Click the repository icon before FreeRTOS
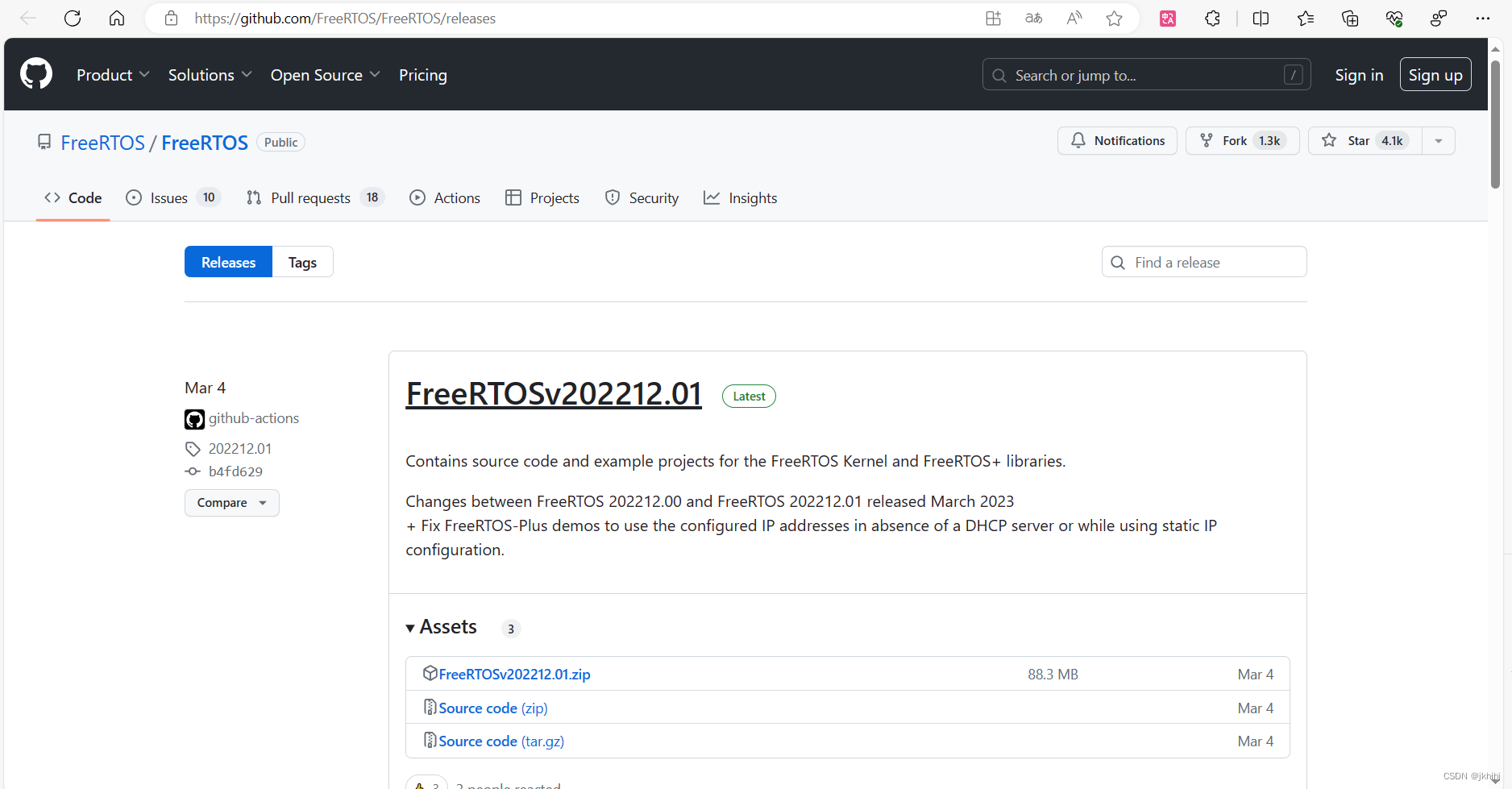Image resolution: width=1512 pixels, height=789 pixels. [44, 142]
